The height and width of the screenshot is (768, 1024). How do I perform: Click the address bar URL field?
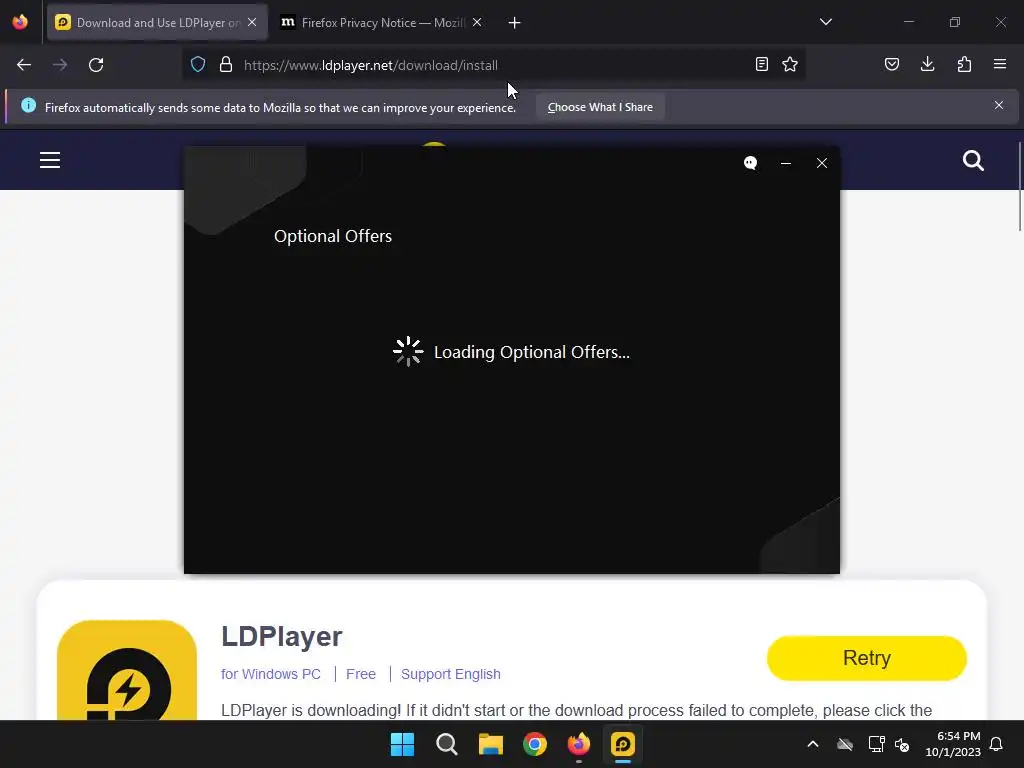point(496,65)
